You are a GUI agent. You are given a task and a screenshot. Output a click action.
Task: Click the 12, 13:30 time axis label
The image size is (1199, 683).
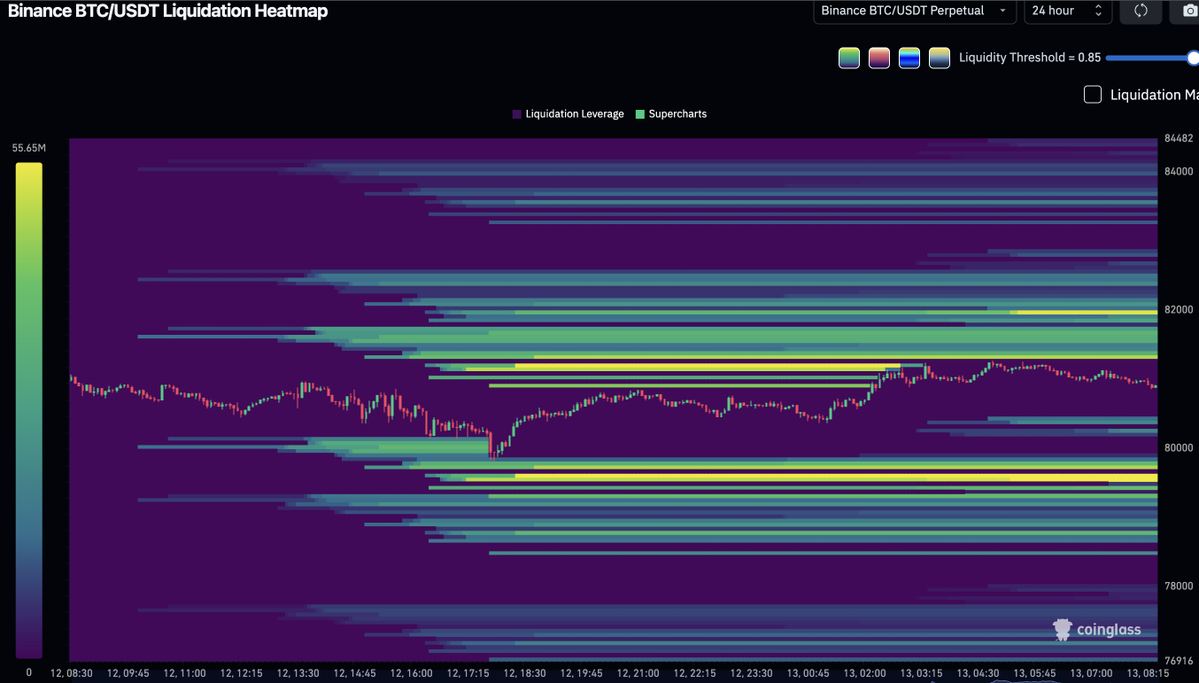coord(298,674)
